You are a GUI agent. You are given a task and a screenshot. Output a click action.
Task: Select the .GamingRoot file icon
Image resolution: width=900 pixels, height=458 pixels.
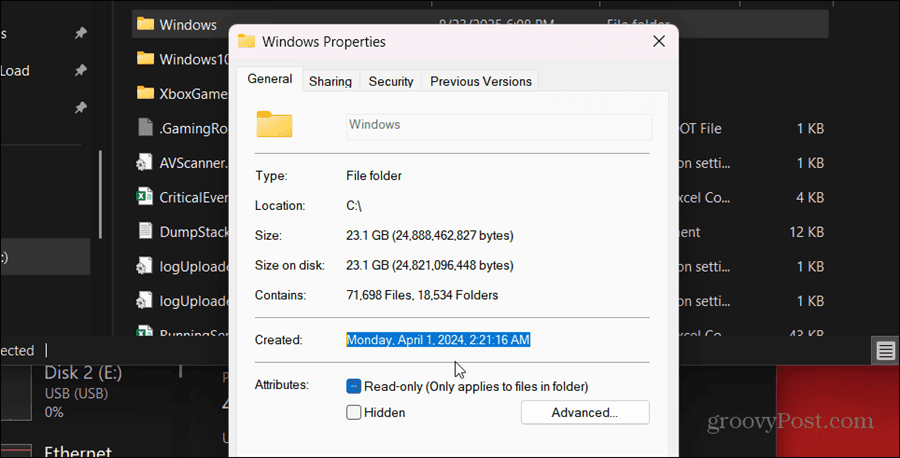point(145,128)
